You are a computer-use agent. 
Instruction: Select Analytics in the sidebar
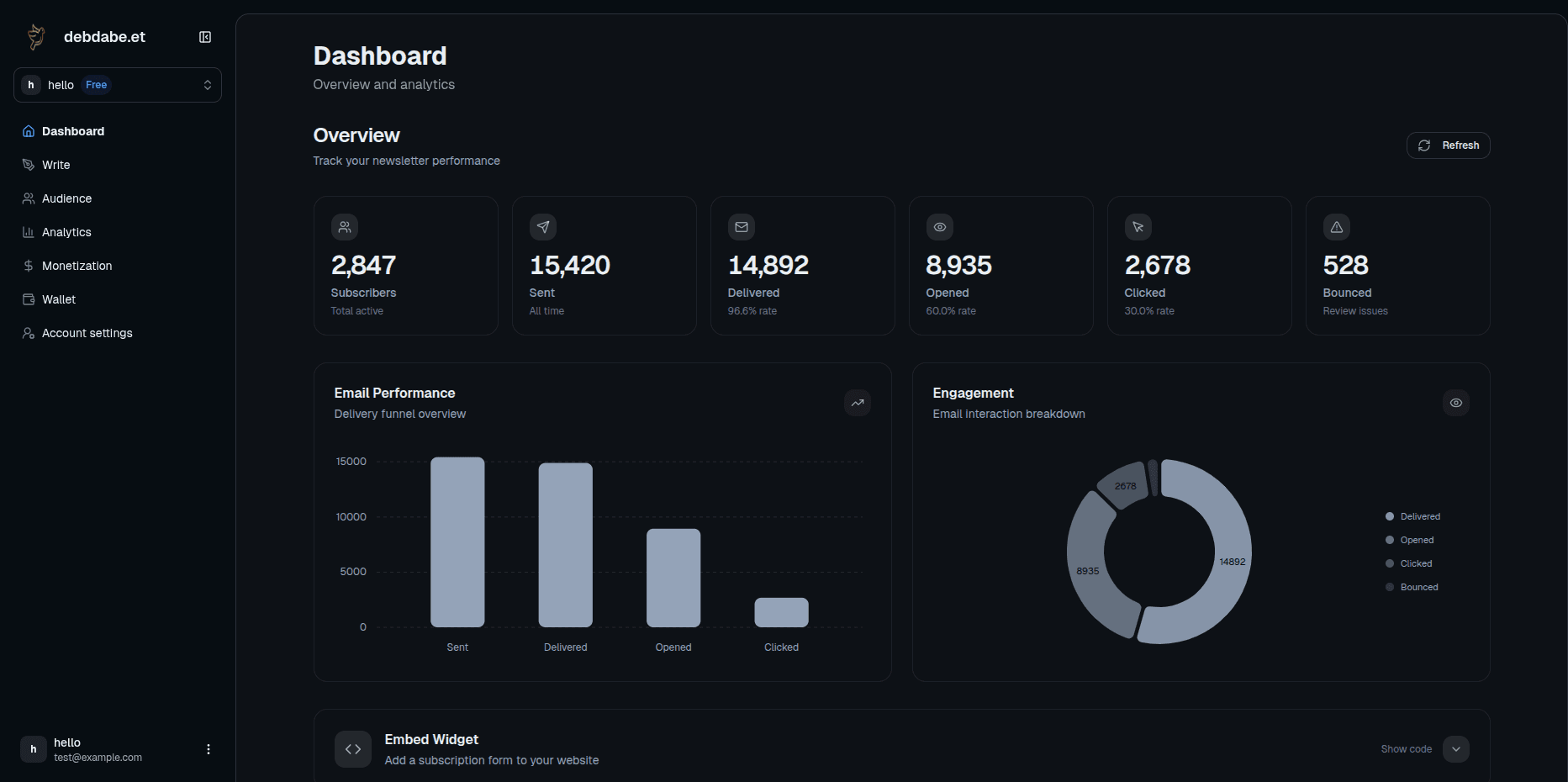[66, 232]
